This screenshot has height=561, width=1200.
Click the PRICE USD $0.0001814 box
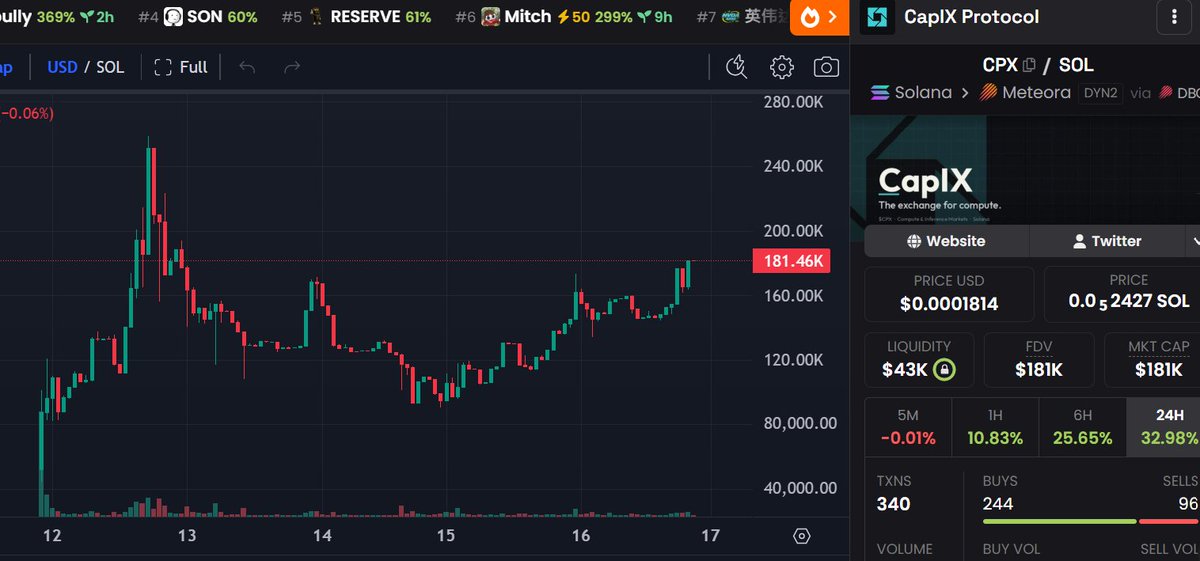pyautogui.click(x=948, y=294)
